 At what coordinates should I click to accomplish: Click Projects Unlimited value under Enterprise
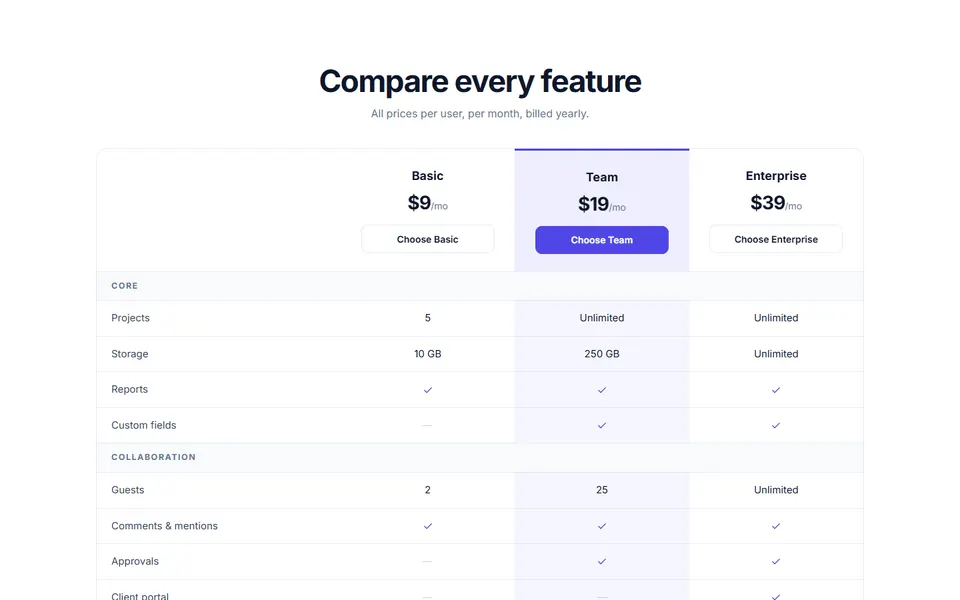[776, 318]
